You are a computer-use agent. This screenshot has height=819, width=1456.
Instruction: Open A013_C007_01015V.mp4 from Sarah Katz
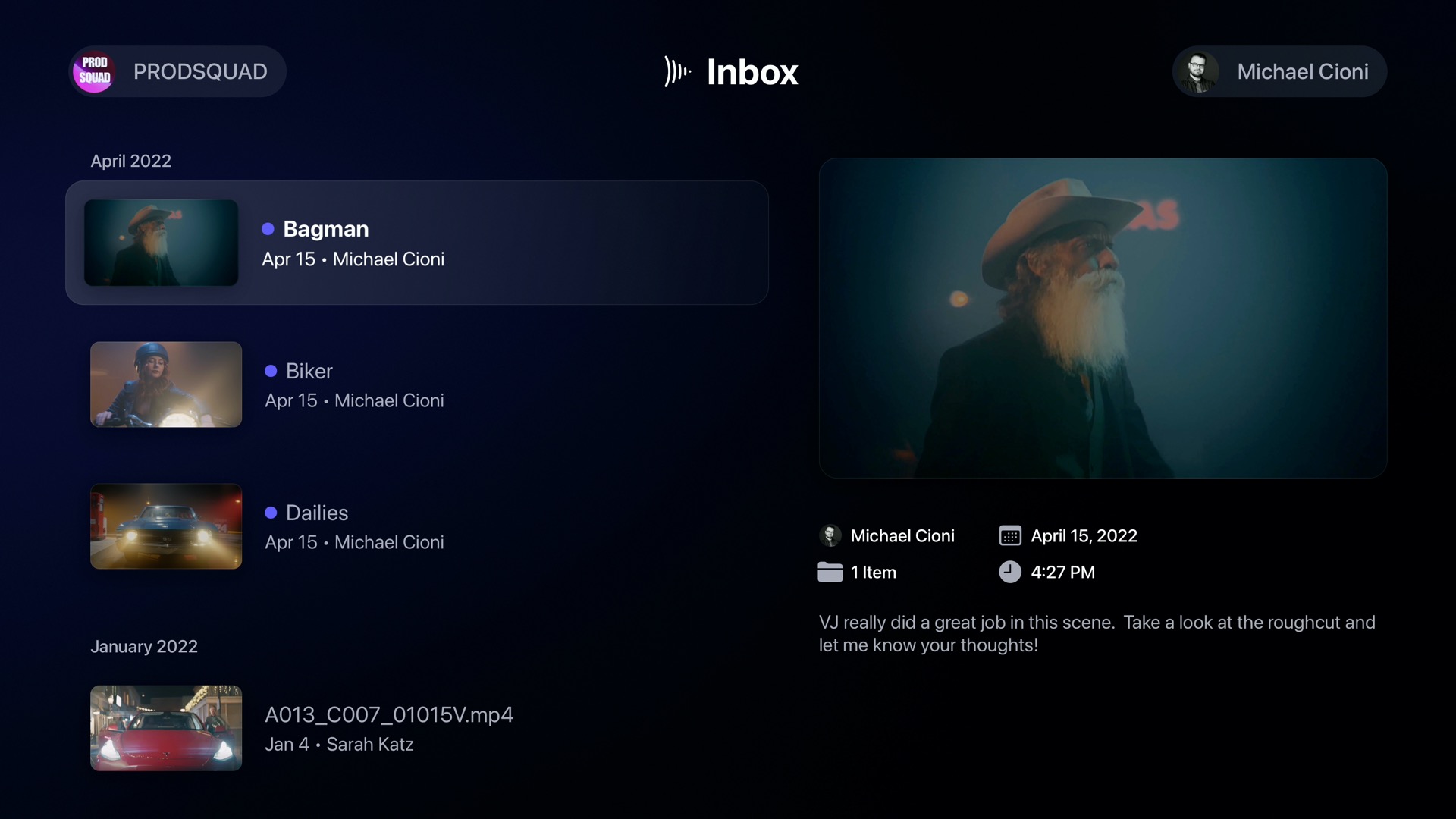[x=388, y=728]
